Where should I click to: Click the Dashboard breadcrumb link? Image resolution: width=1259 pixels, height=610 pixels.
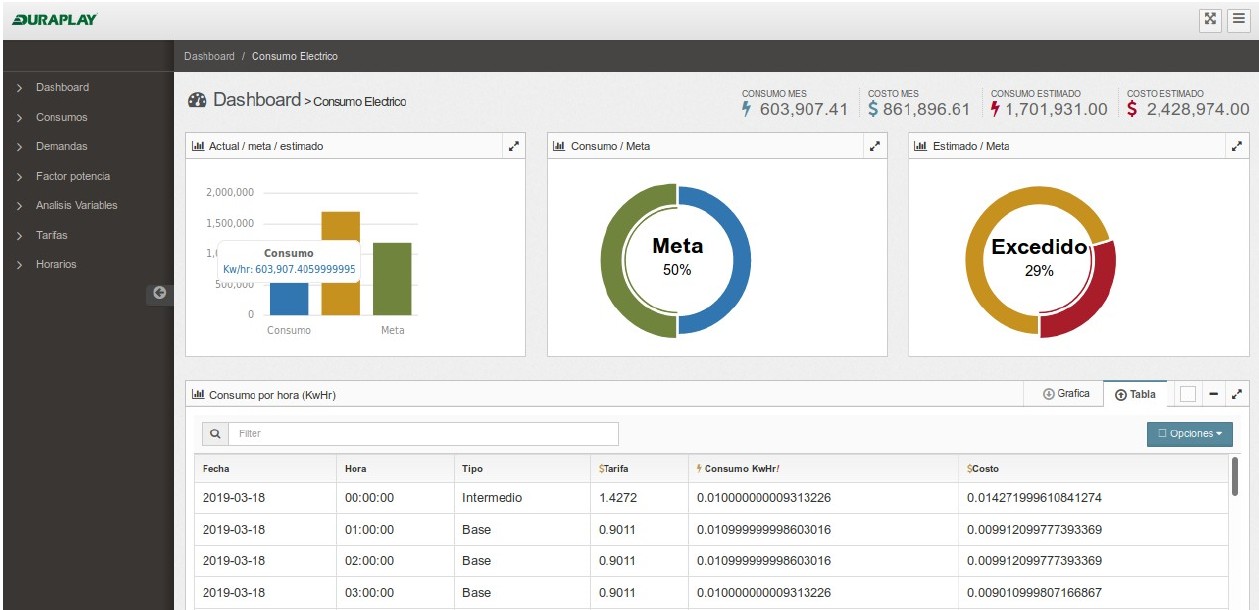tap(209, 57)
